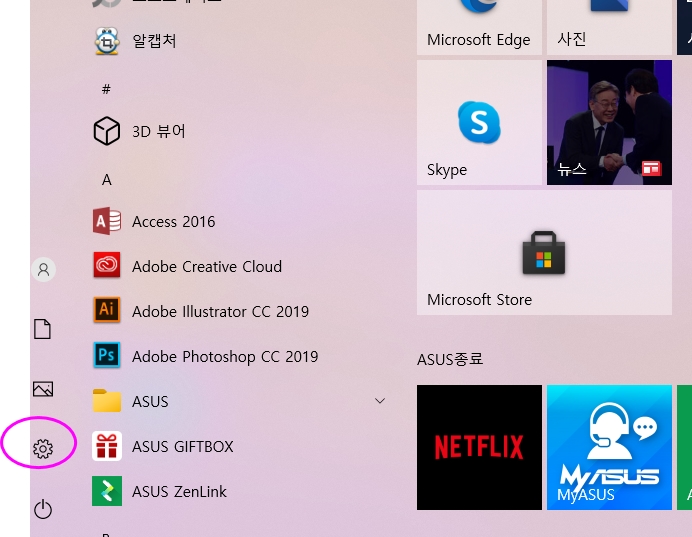Open the Microsoft Store tile
The height and width of the screenshot is (537, 692).
click(x=544, y=252)
